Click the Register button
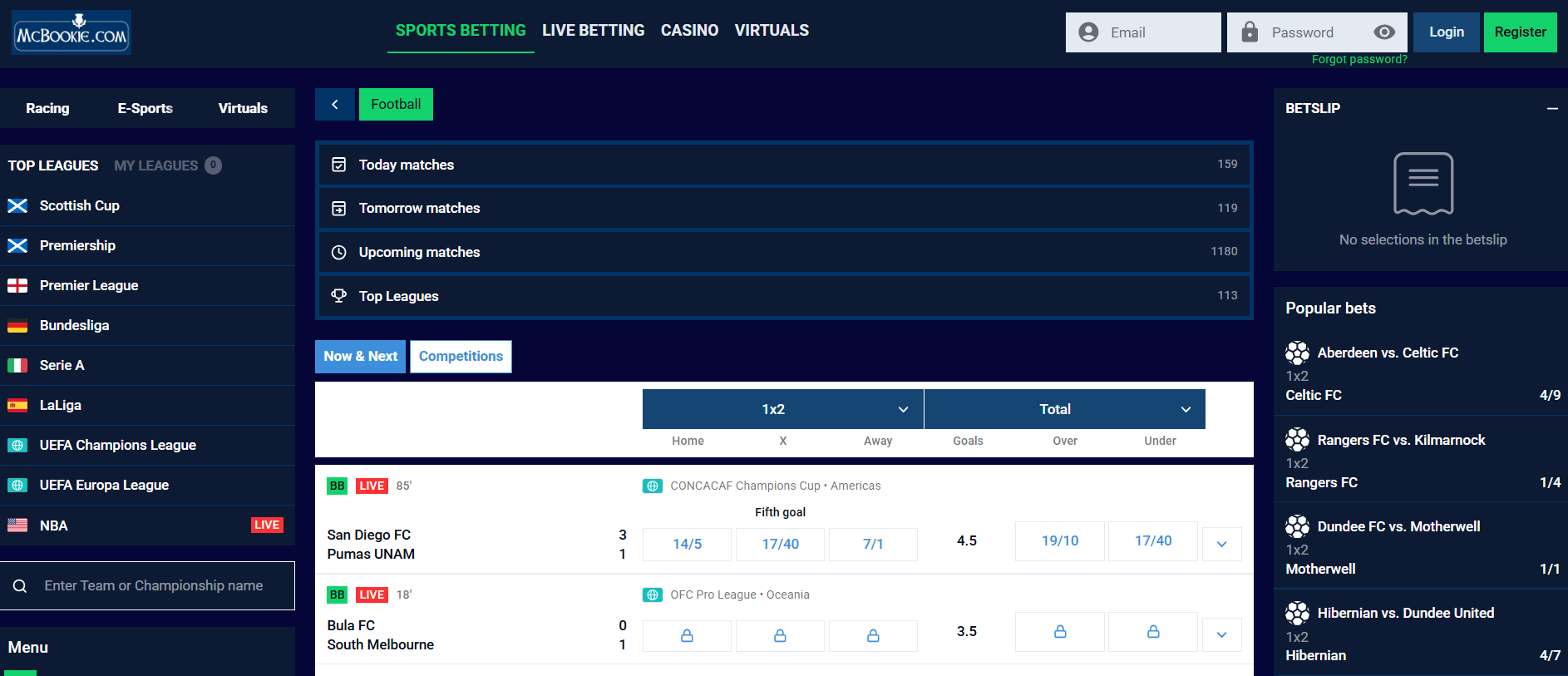 [x=1521, y=32]
